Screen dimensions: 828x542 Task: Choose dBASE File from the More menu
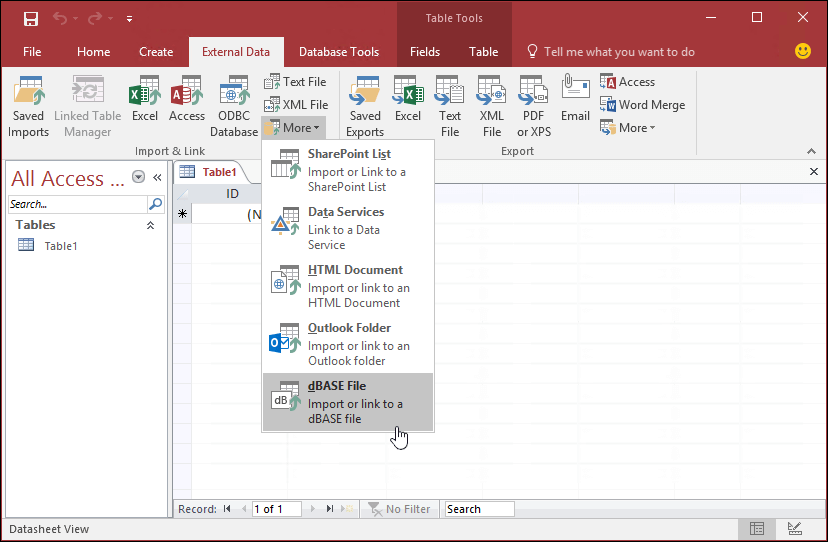347,402
